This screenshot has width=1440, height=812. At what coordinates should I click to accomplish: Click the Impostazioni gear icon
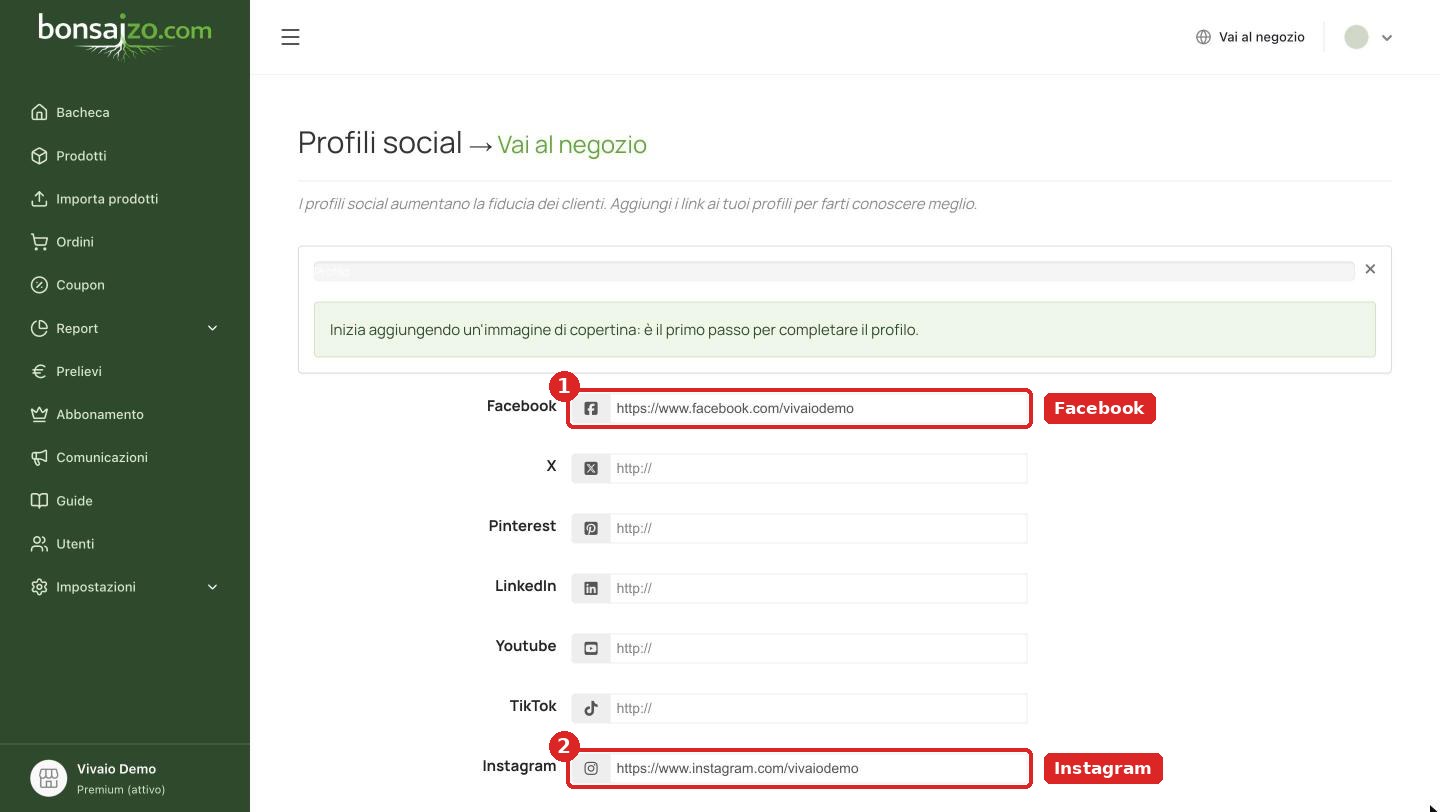(39, 587)
